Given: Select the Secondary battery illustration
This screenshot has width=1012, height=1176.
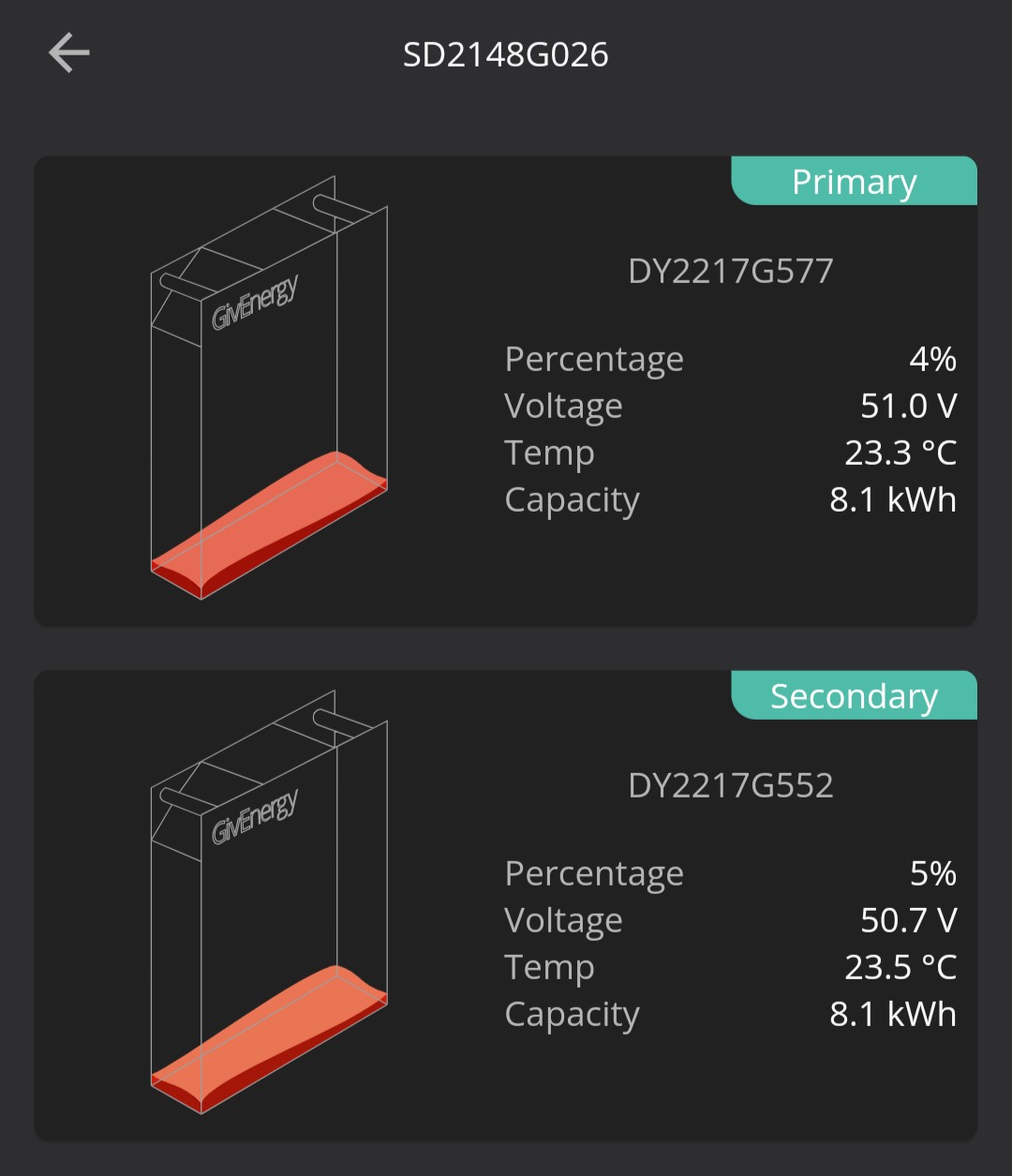Looking at the screenshot, I should tap(269, 901).
